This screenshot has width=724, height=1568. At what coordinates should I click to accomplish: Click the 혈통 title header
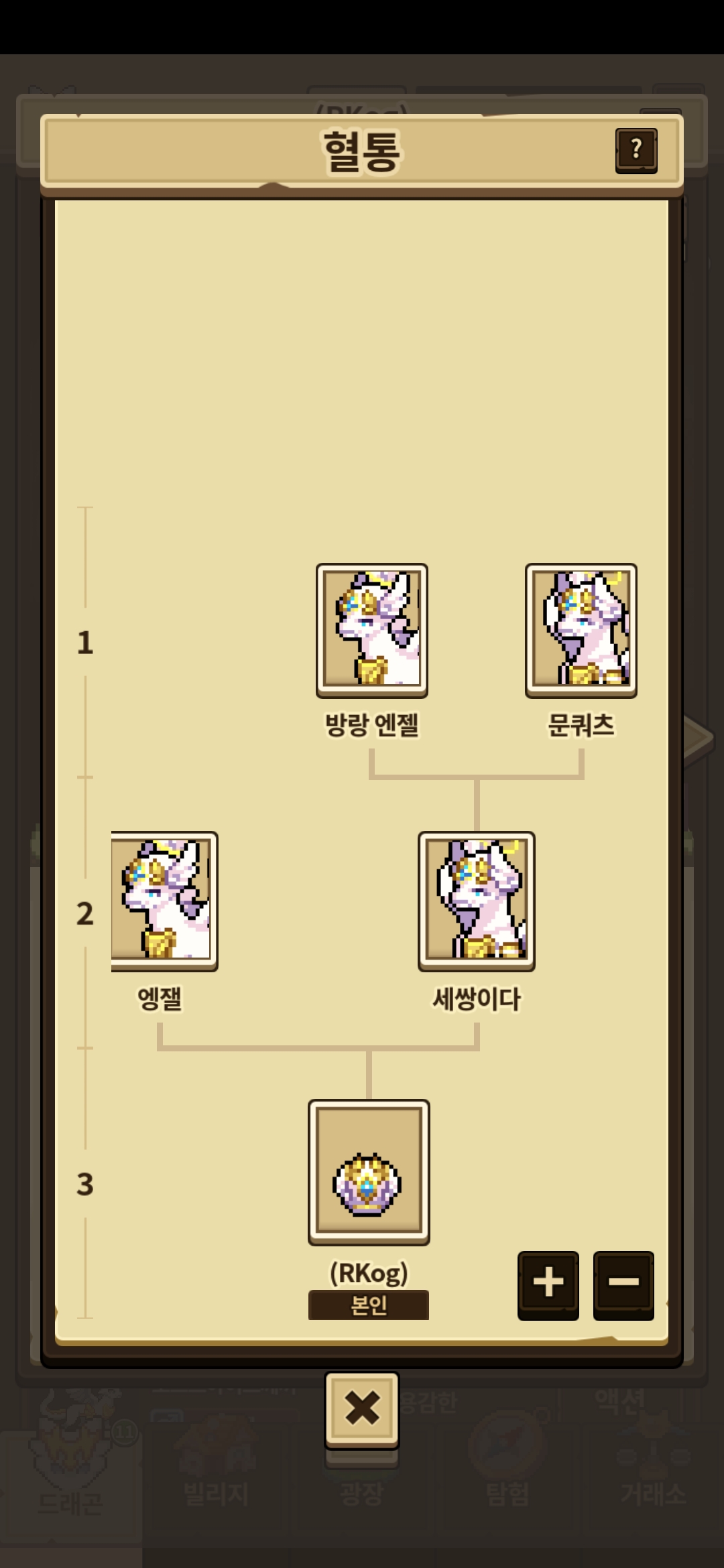pos(362,151)
